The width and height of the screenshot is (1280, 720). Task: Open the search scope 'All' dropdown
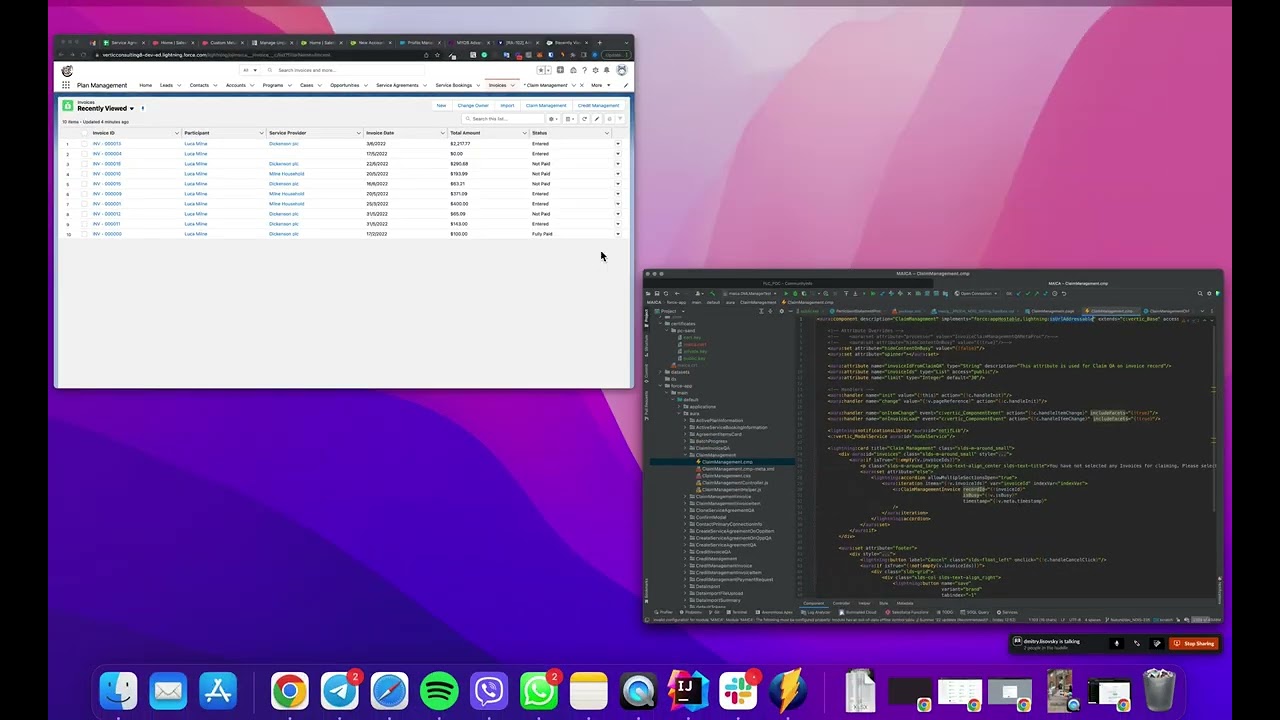click(250, 70)
